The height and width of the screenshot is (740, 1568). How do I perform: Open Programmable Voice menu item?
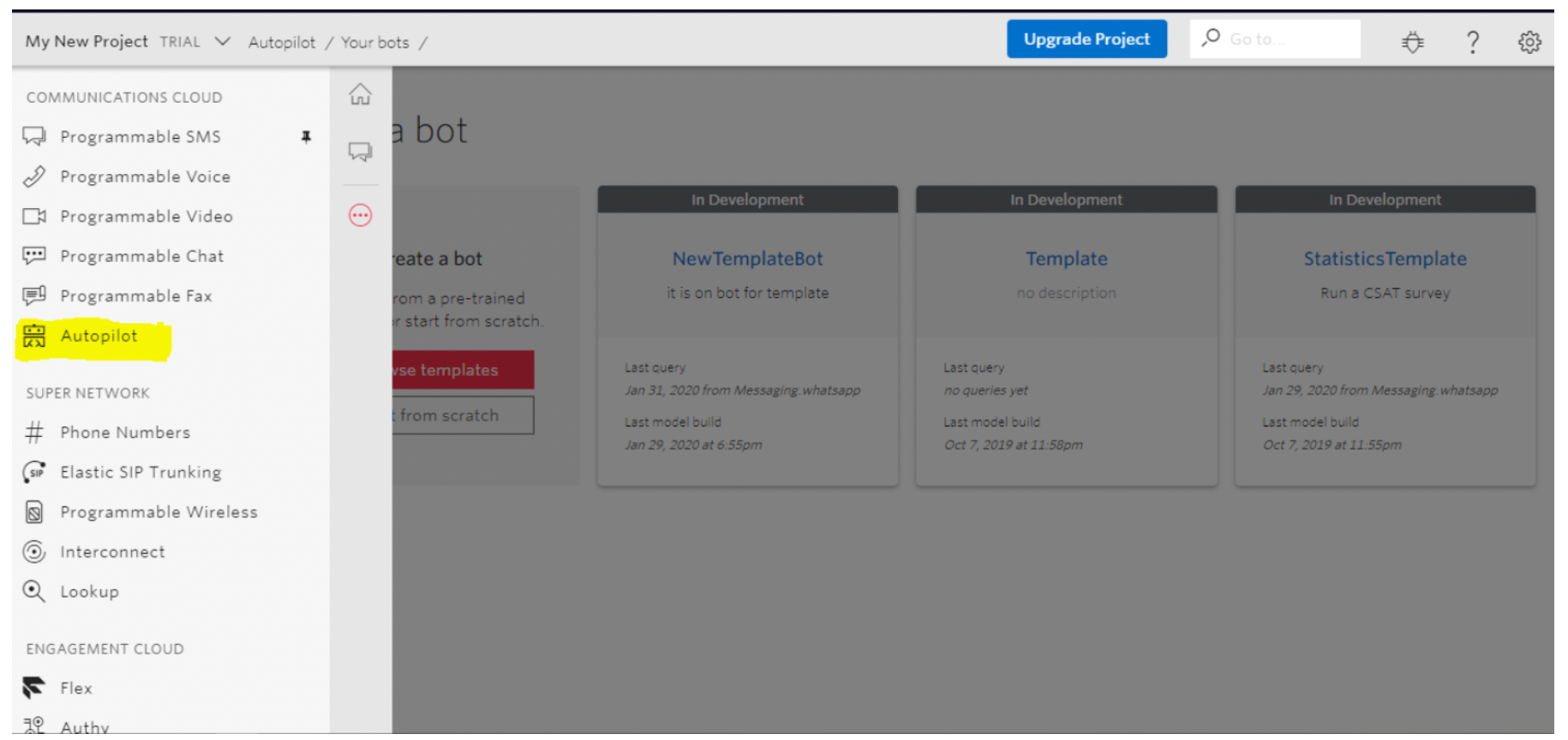tap(146, 176)
